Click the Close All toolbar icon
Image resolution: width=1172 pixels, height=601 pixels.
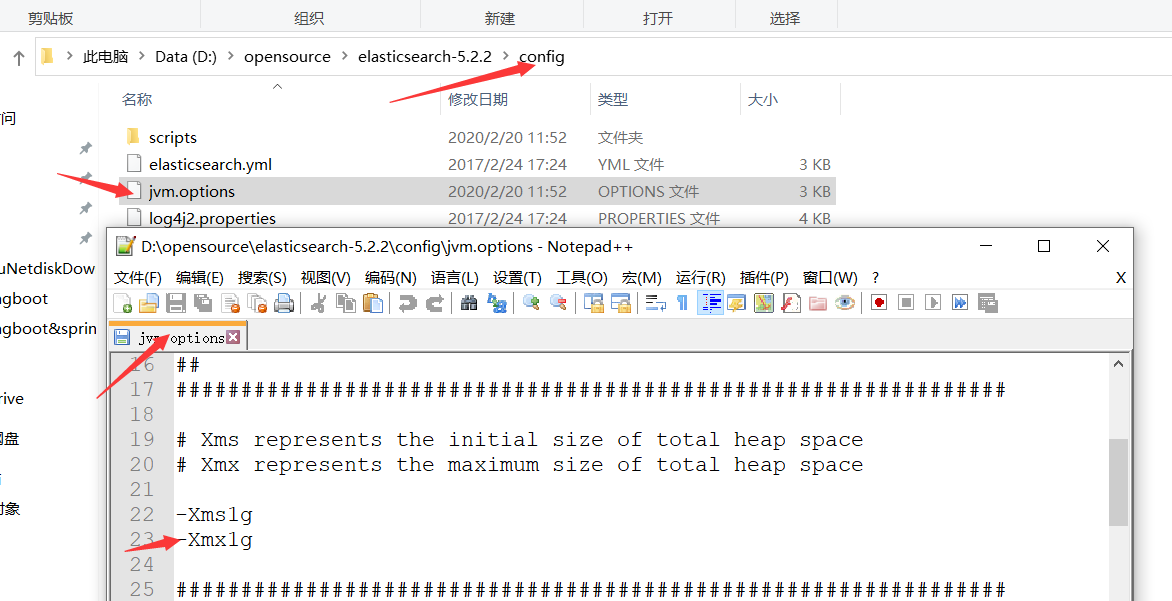click(256, 303)
